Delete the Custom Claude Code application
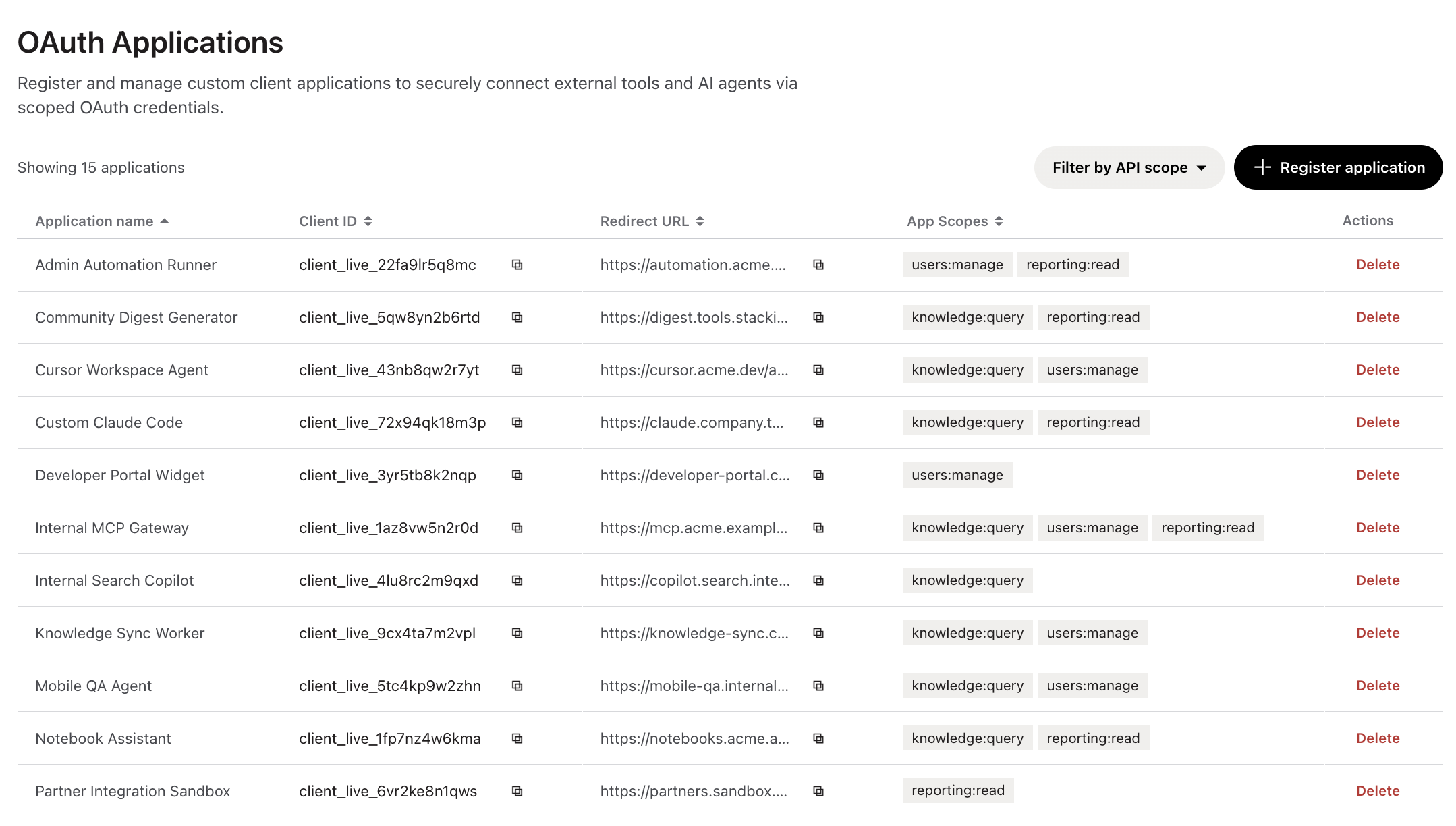1456x826 pixels. [x=1378, y=422]
